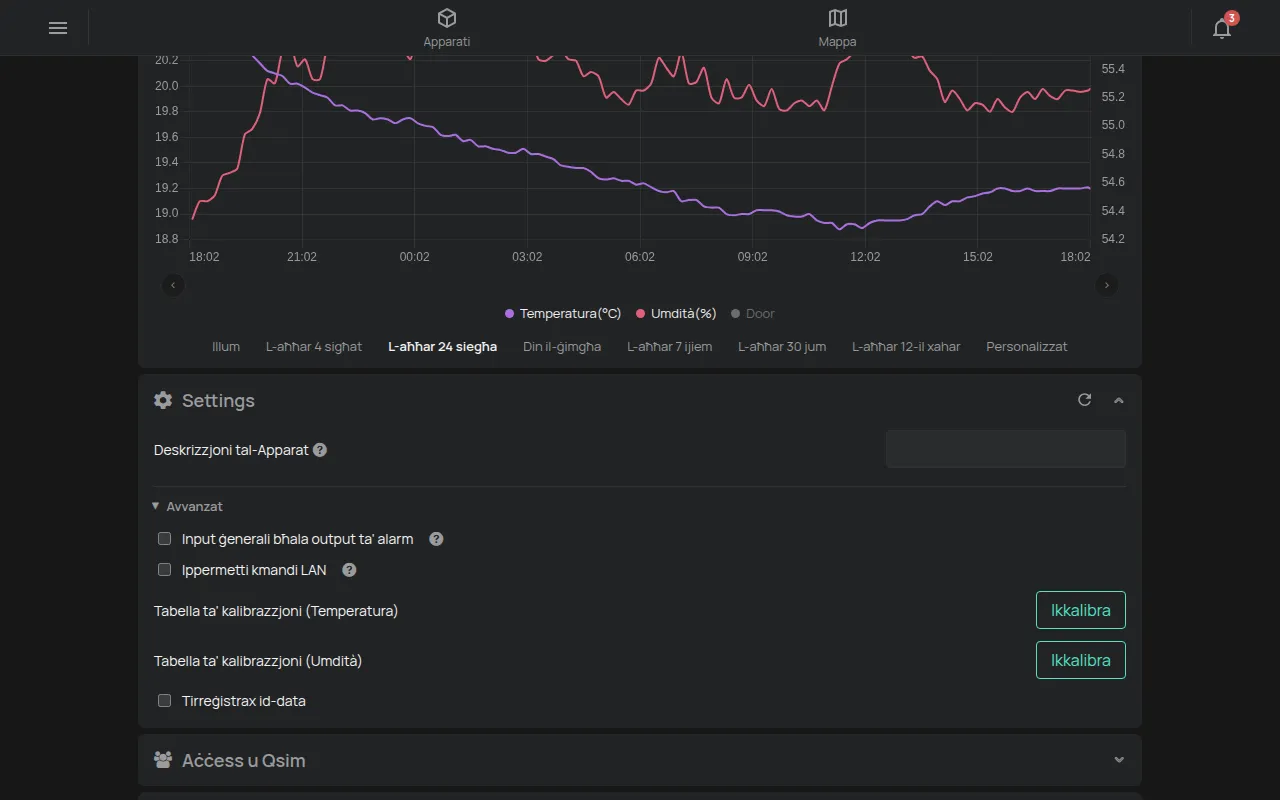Enable Input ġenerali bħala output ta' alarm
The image size is (1280, 800).
tap(165, 539)
